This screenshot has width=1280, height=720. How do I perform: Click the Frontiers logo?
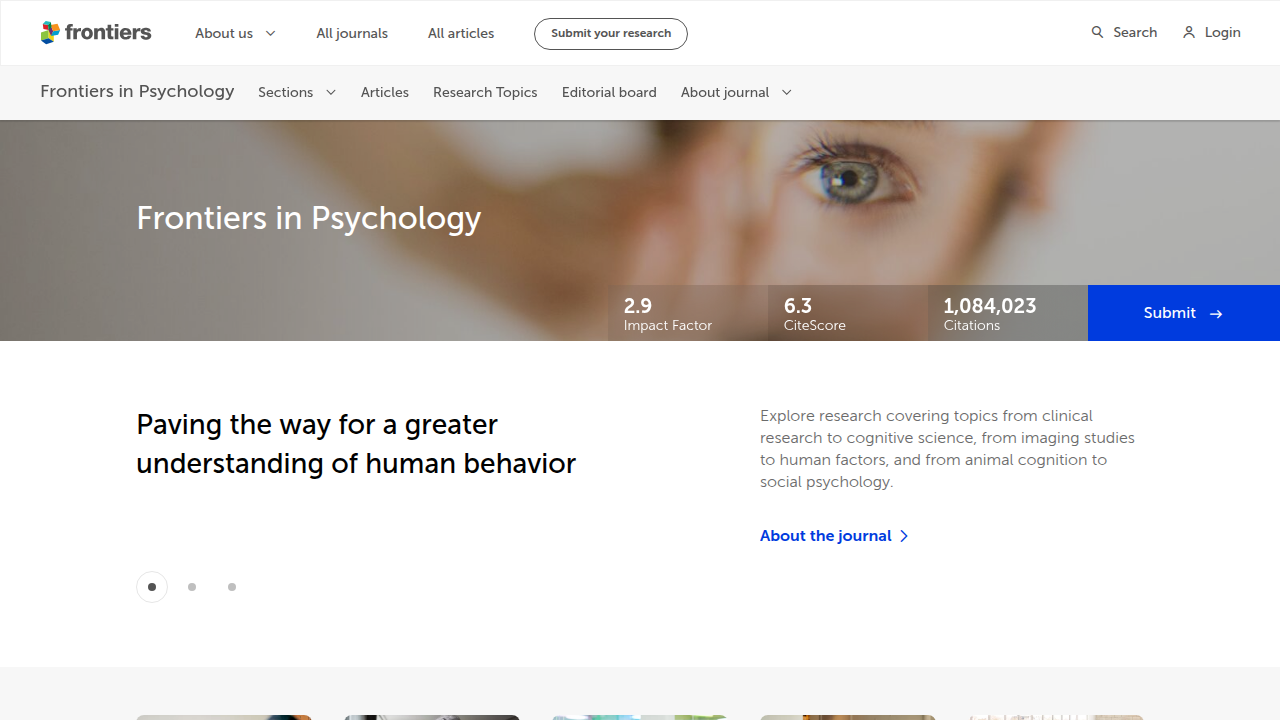click(x=96, y=32)
